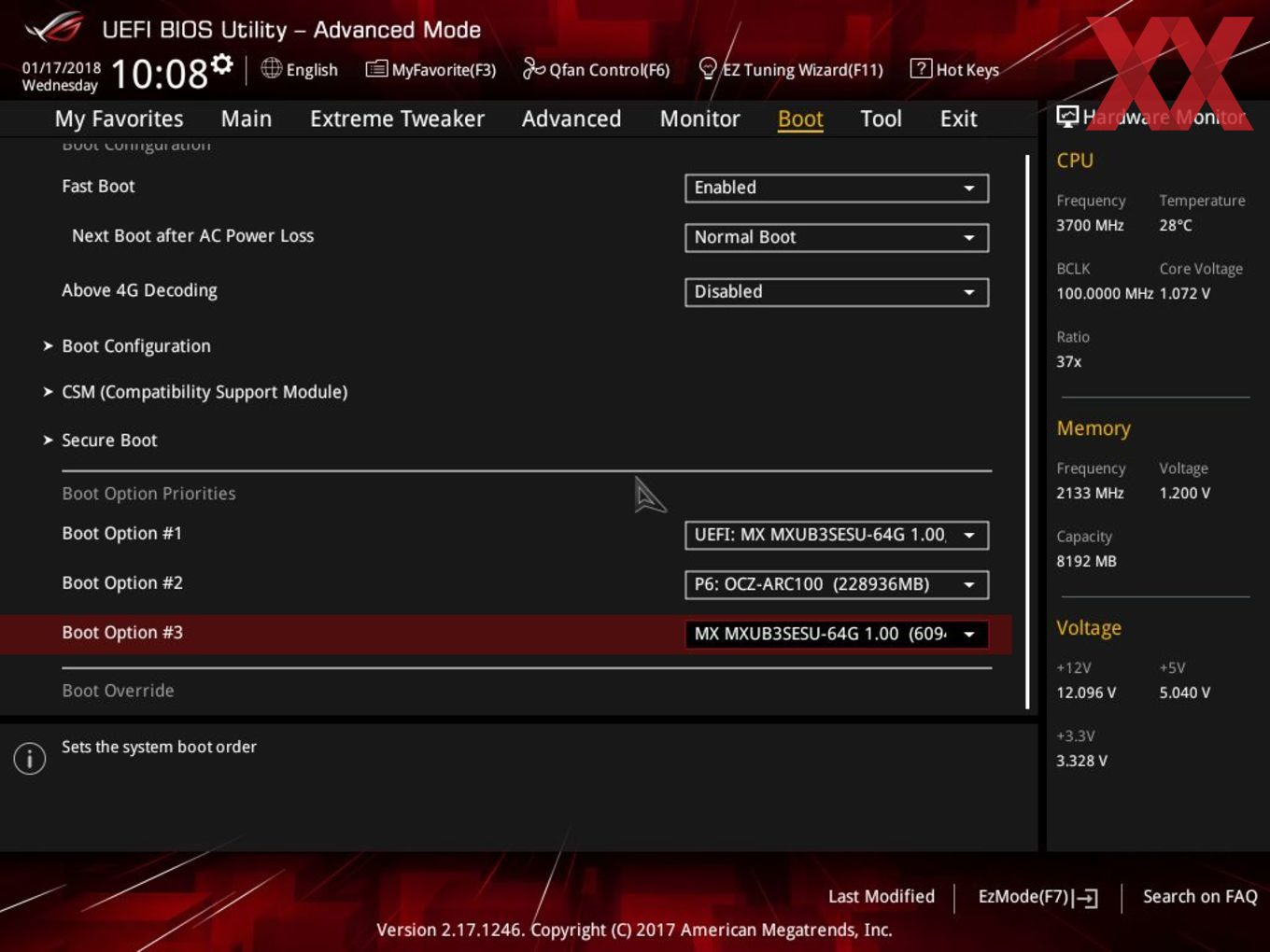Click the Hardware Monitor screen icon
This screenshot has width=1270, height=952.
click(x=1067, y=116)
